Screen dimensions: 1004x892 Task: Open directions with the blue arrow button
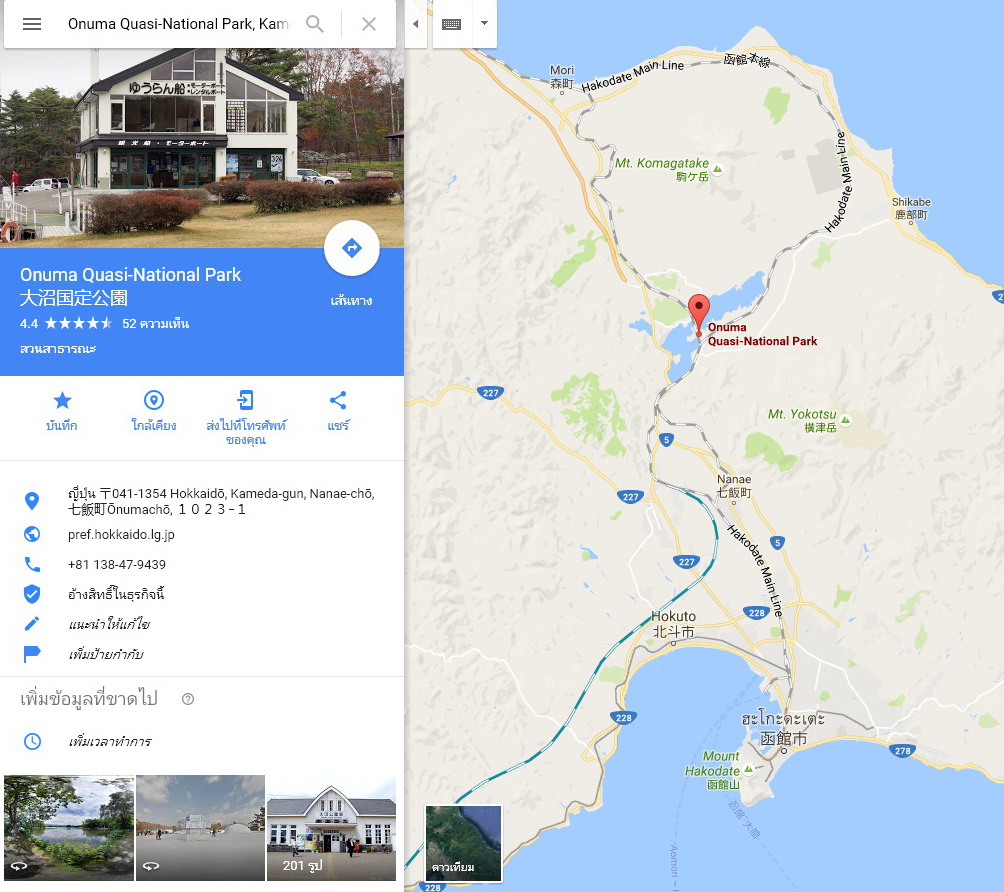(x=352, y=248)
